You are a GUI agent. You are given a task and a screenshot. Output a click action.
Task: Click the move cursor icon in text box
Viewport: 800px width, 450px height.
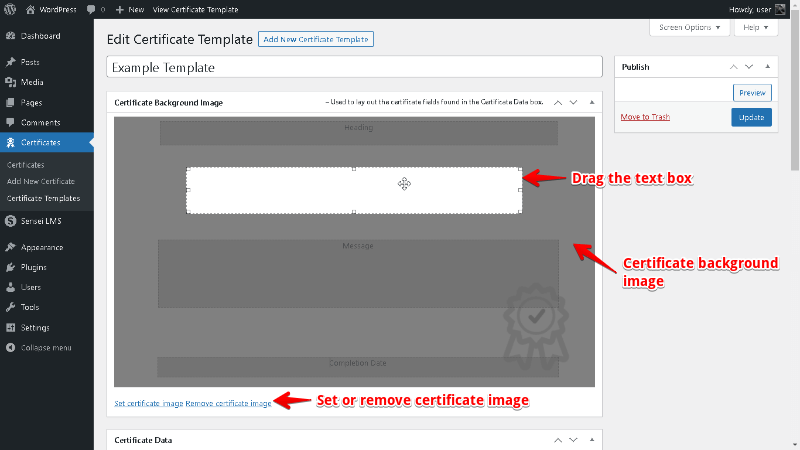click(405, 184)
